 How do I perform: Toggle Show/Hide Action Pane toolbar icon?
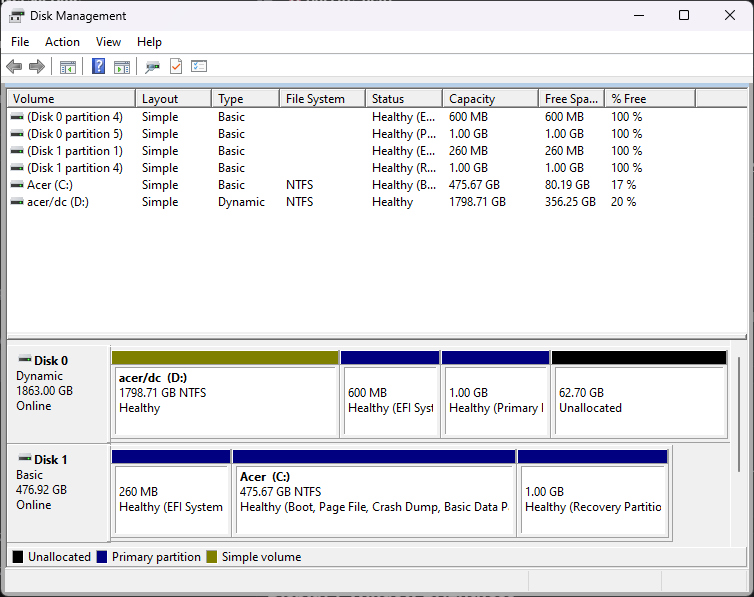[x=122, y=67]
